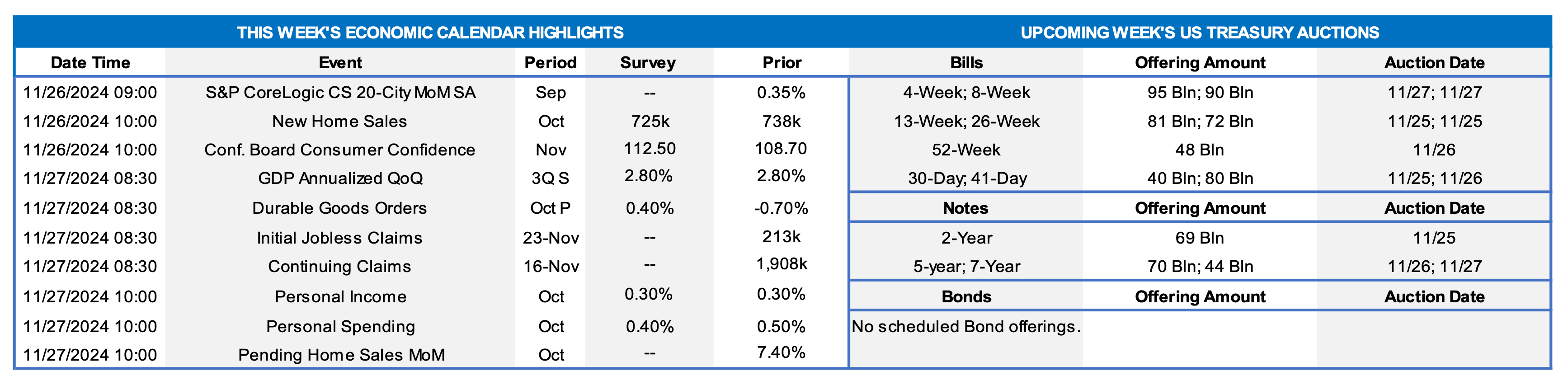Click the New Home Sales event cell
Viewport: 1568px width, 385px height.
tap(339, 122)
